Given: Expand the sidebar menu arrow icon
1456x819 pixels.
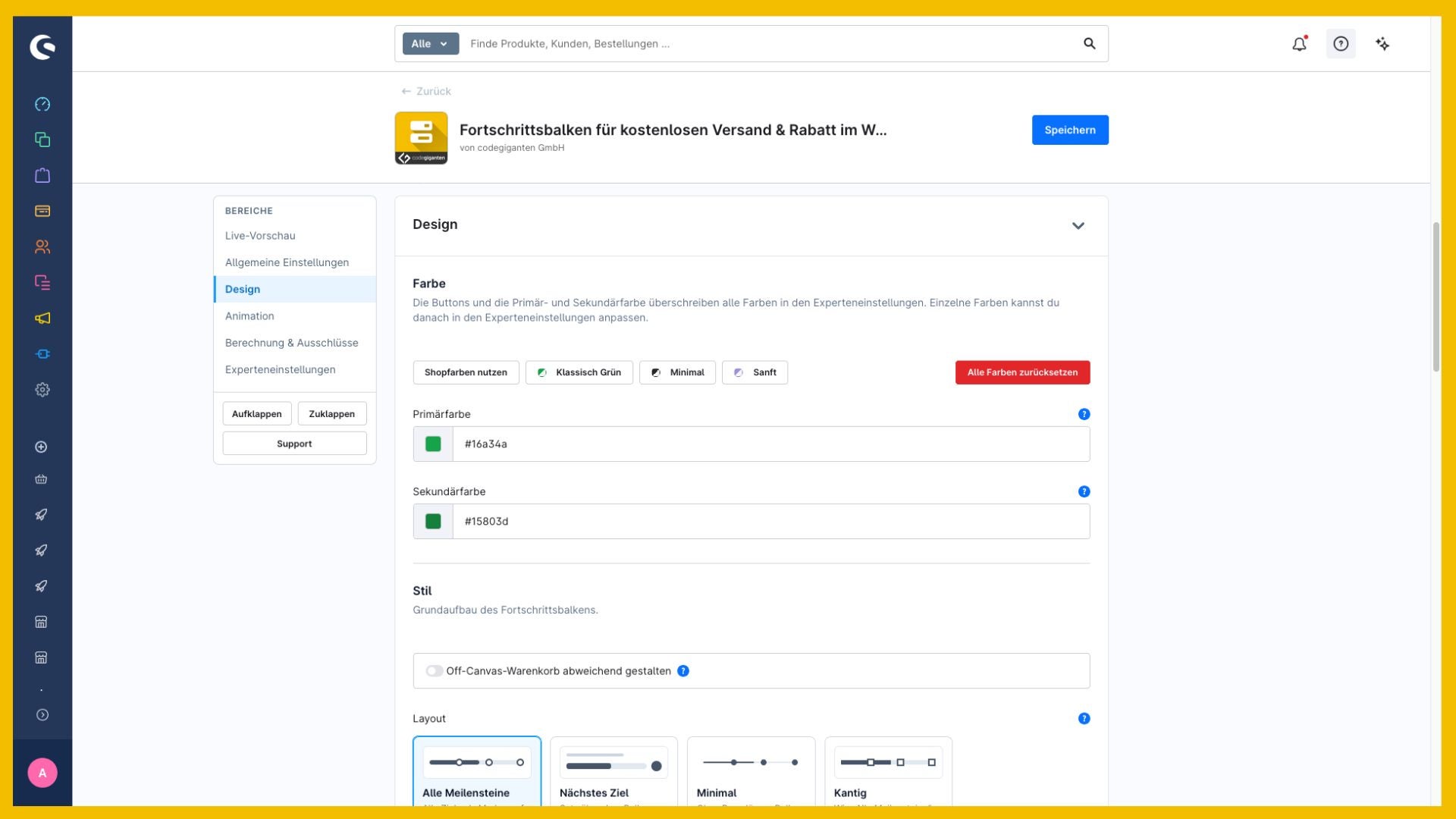Looking at the screenshot, I should [42, 714].
